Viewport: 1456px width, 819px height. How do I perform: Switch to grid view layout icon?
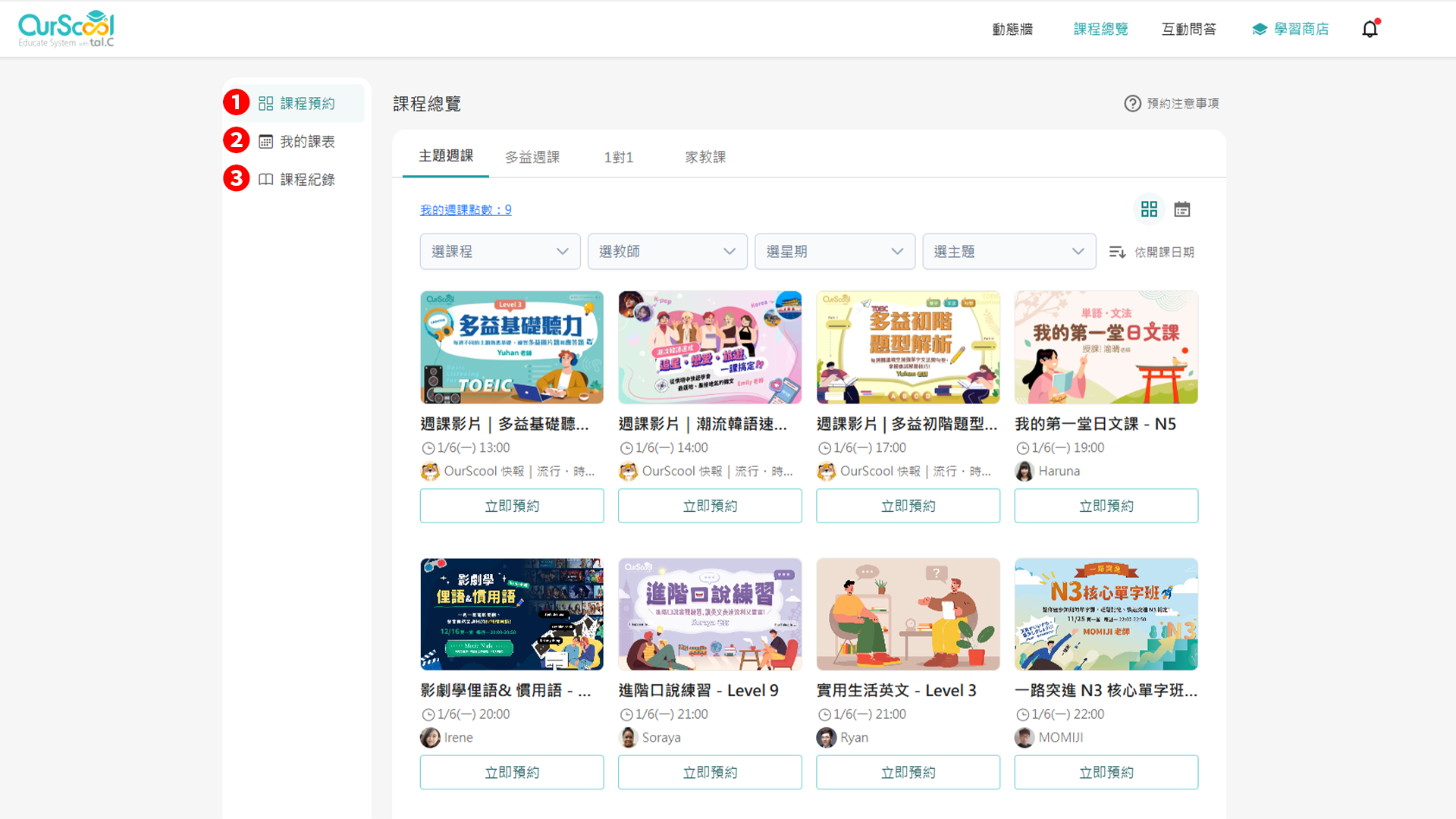click(x=1149, y=209)
